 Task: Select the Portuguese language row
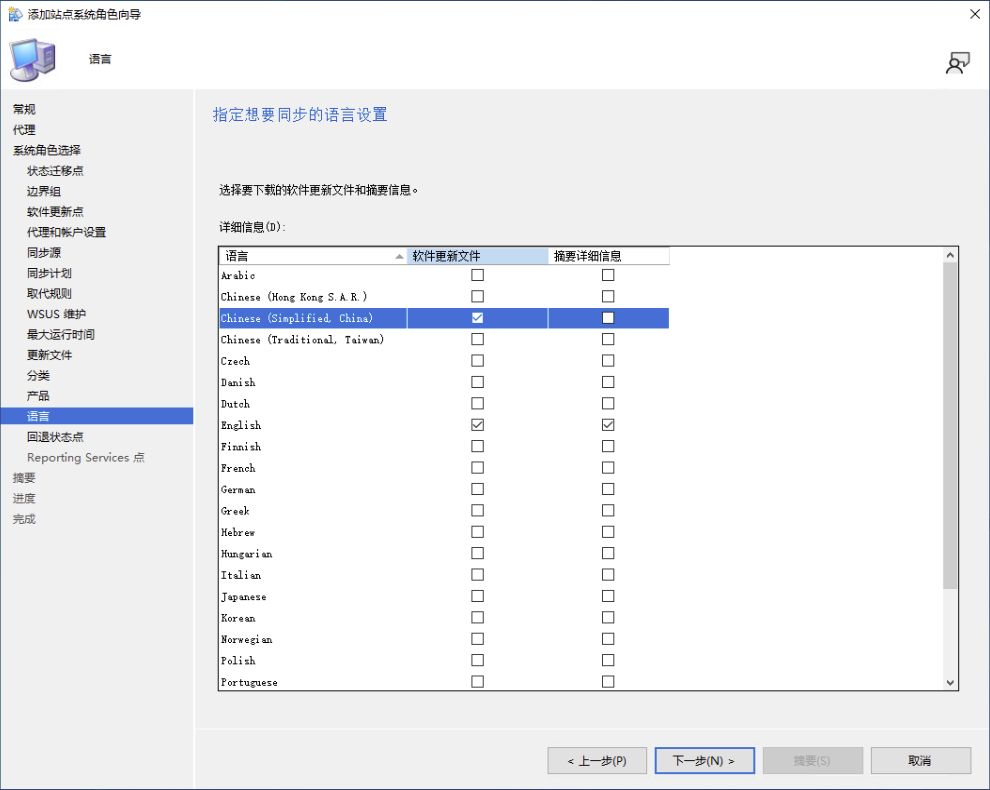pos(444,681)
